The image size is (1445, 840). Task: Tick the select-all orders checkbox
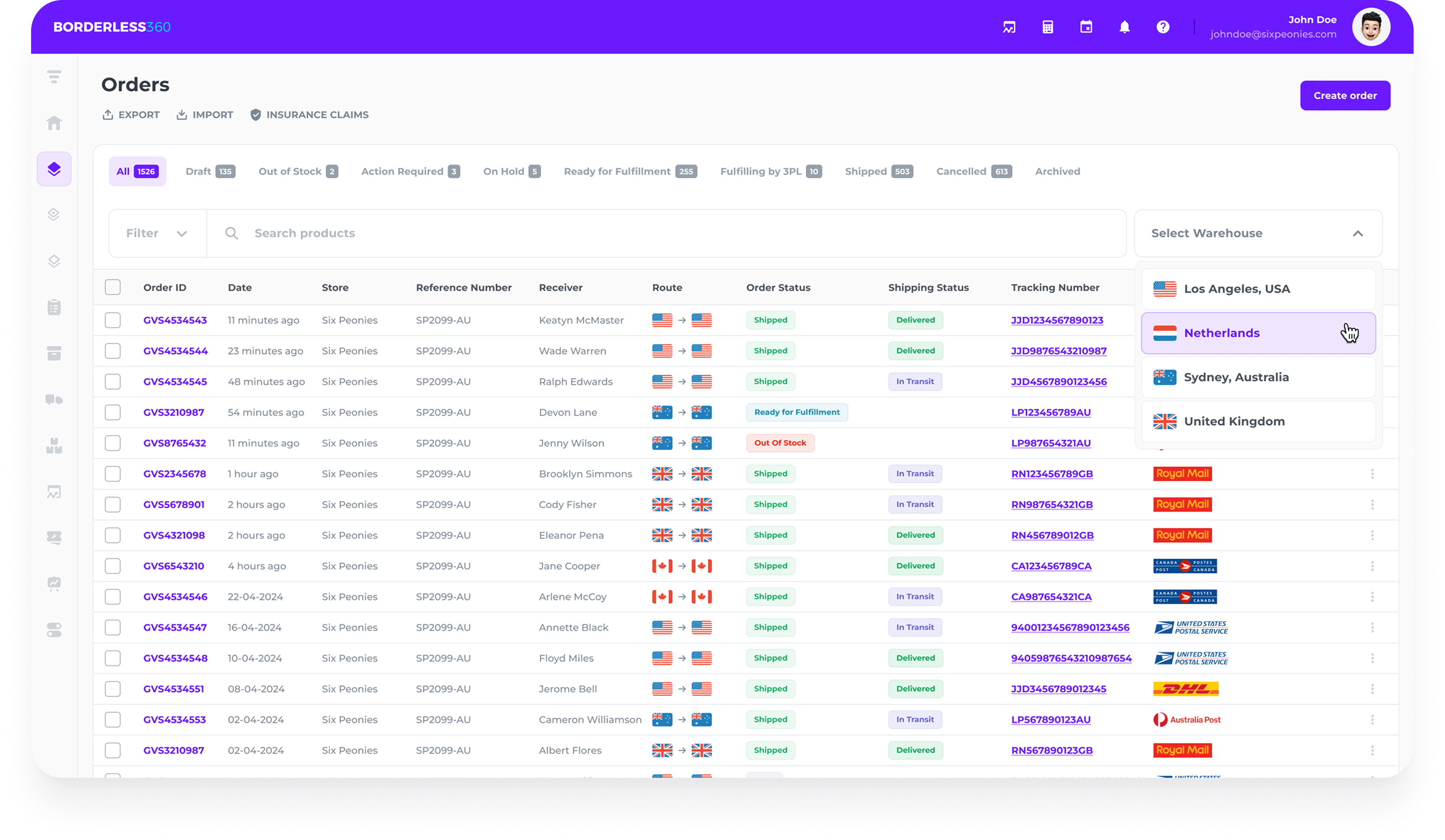[113, 287]
